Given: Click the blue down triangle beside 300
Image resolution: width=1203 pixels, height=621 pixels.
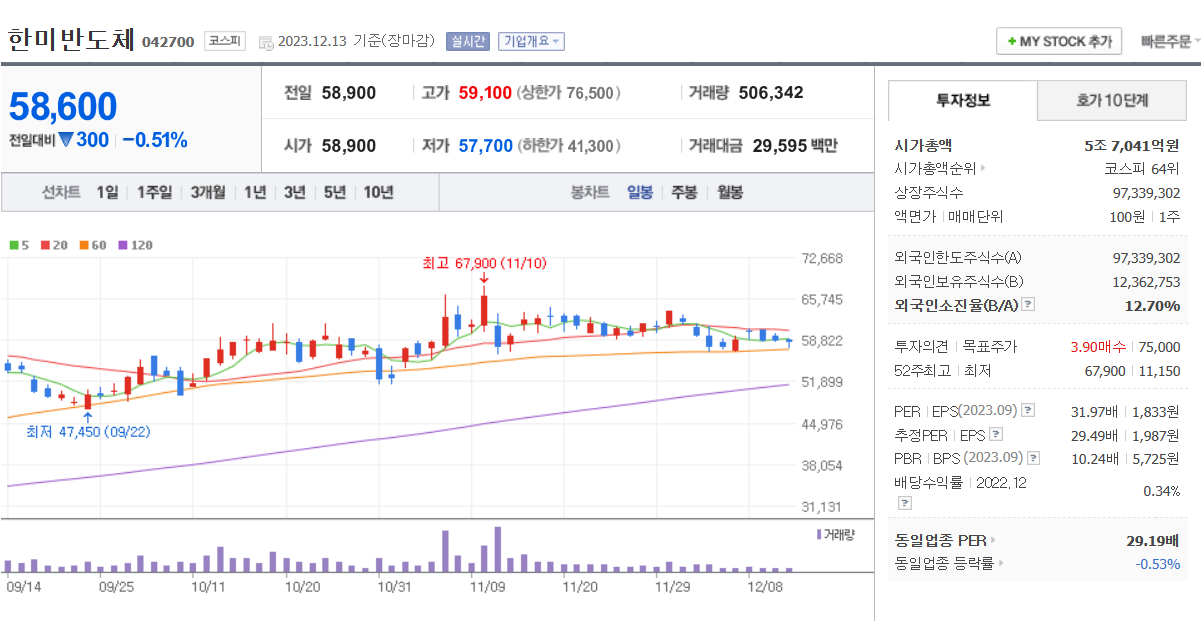Looking at the screenshot, I should click(66, 140).
